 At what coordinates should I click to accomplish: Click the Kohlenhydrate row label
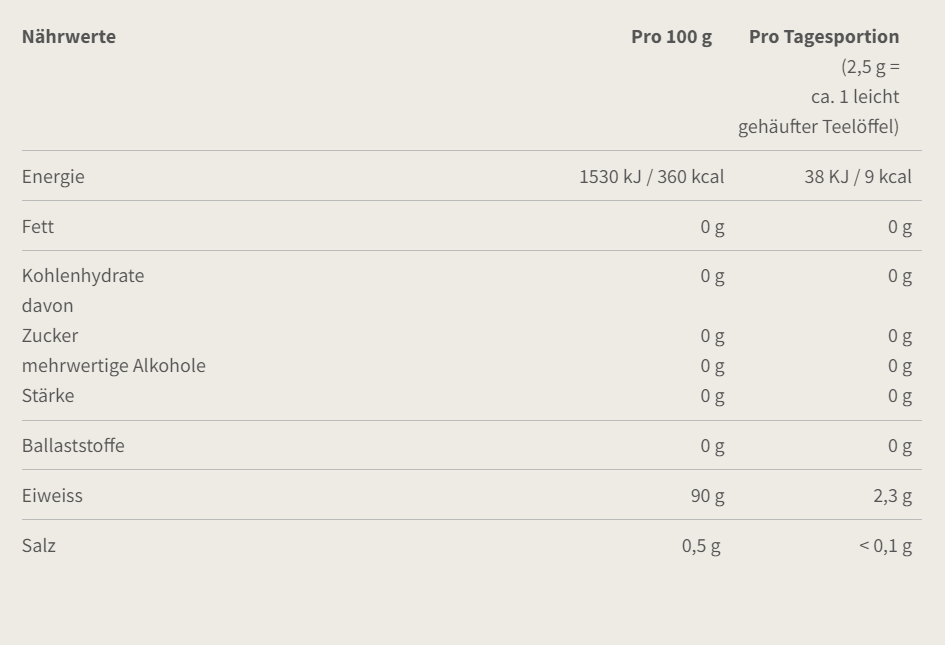click(x=83, y=275)
